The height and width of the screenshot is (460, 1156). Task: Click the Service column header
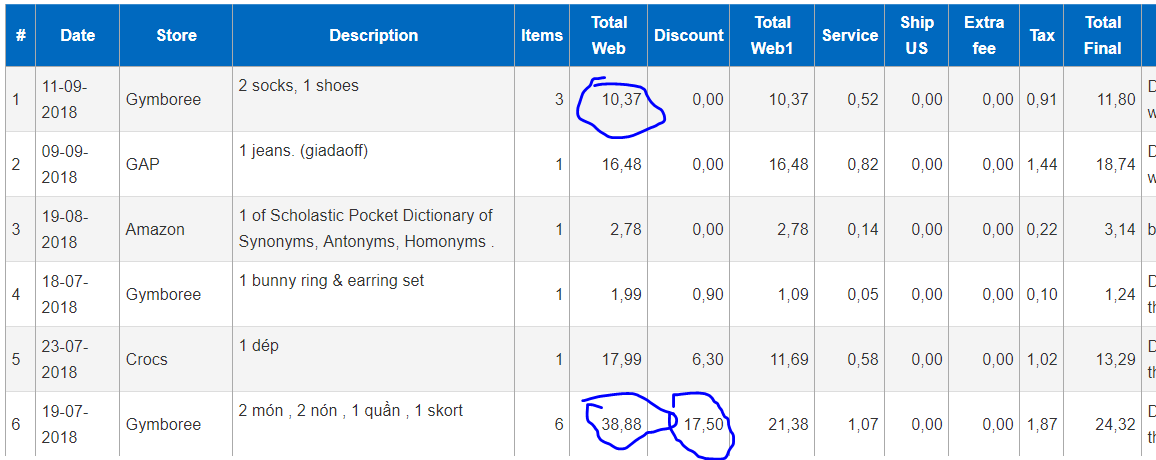(x=849, y=35)
